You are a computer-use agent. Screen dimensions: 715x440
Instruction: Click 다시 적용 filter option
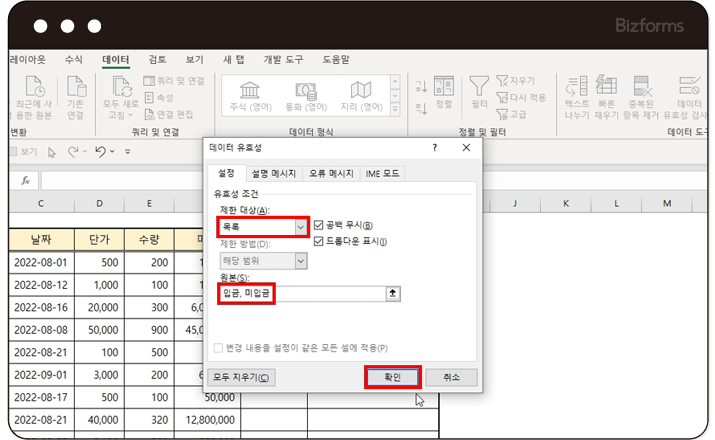521,97
